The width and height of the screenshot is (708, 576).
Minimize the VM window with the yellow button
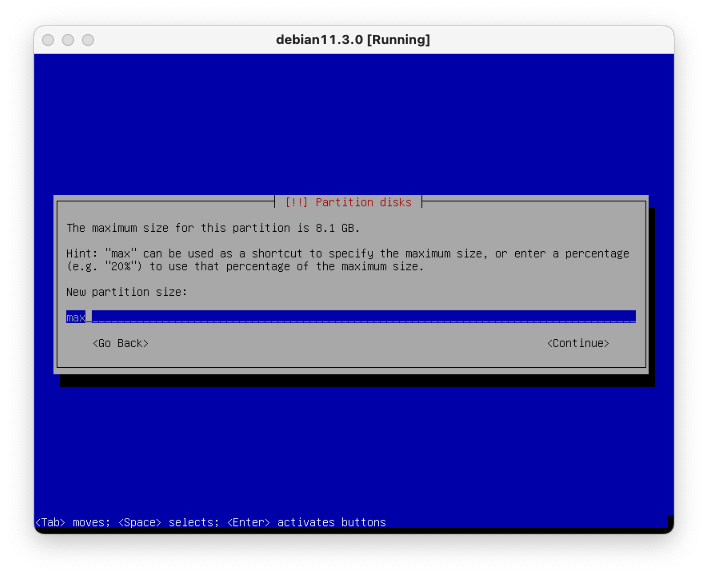click(68, 40)
